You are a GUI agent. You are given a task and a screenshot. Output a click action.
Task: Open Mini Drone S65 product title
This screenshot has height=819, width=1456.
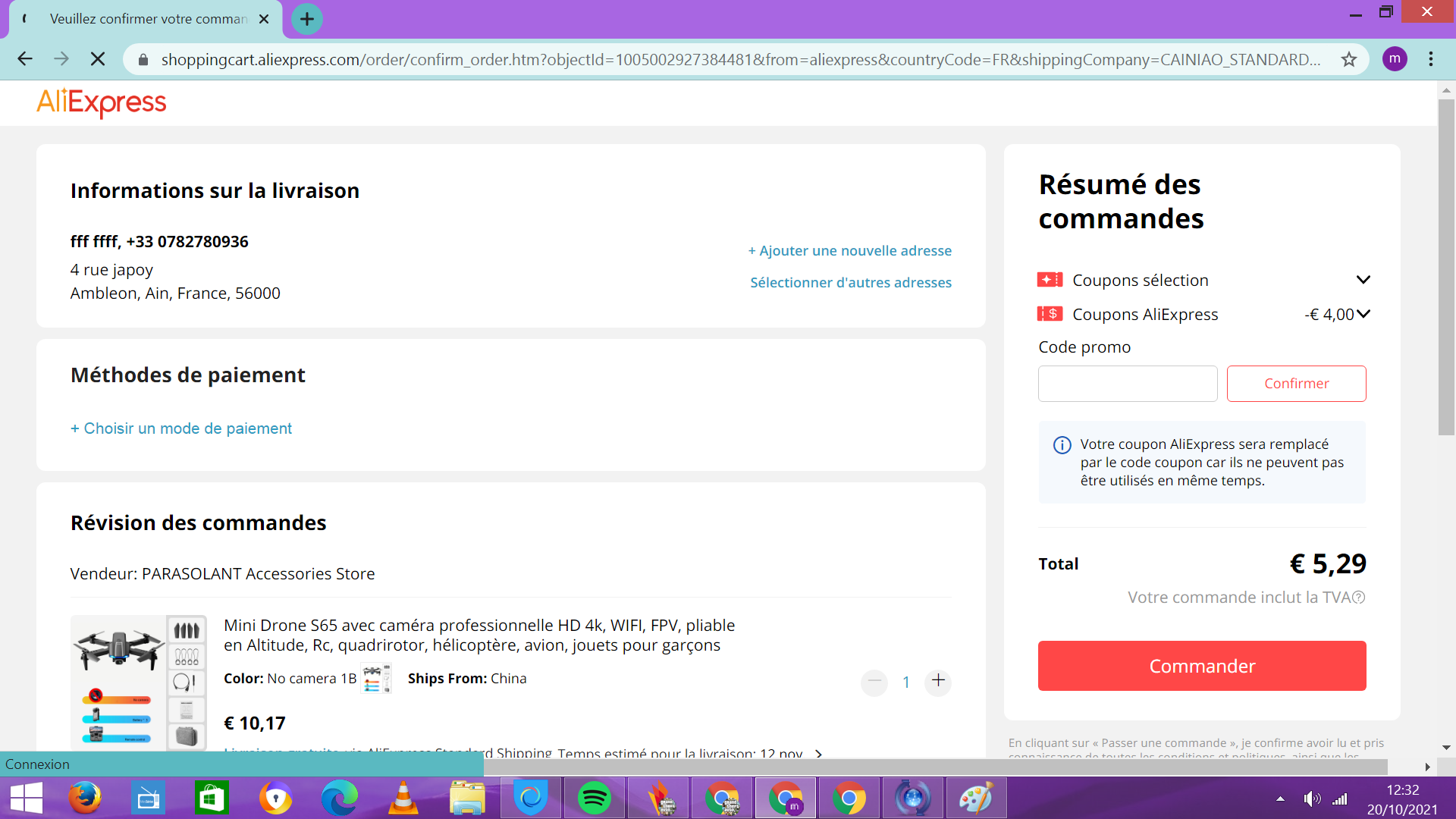[x=479, y=635]
